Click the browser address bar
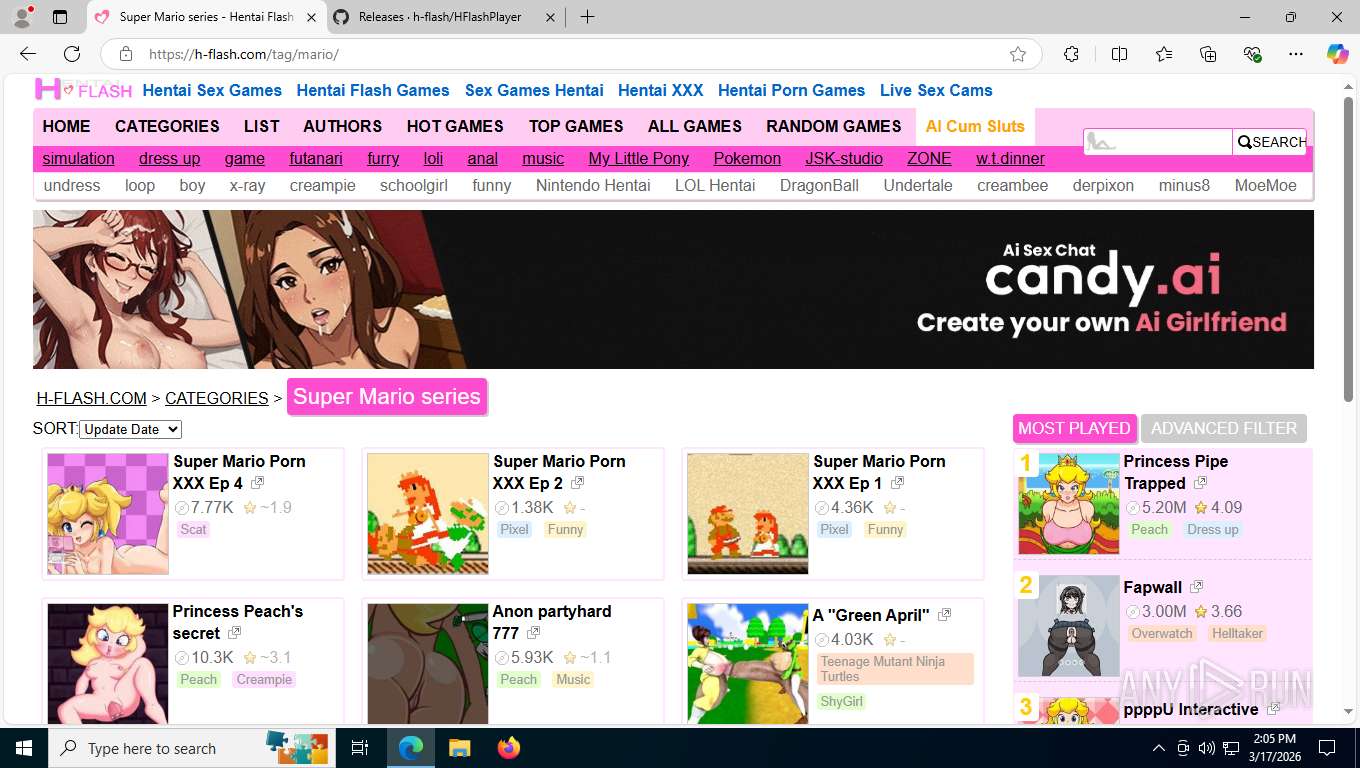This screenshot has width=1360, height=768. tap(570, 54)
